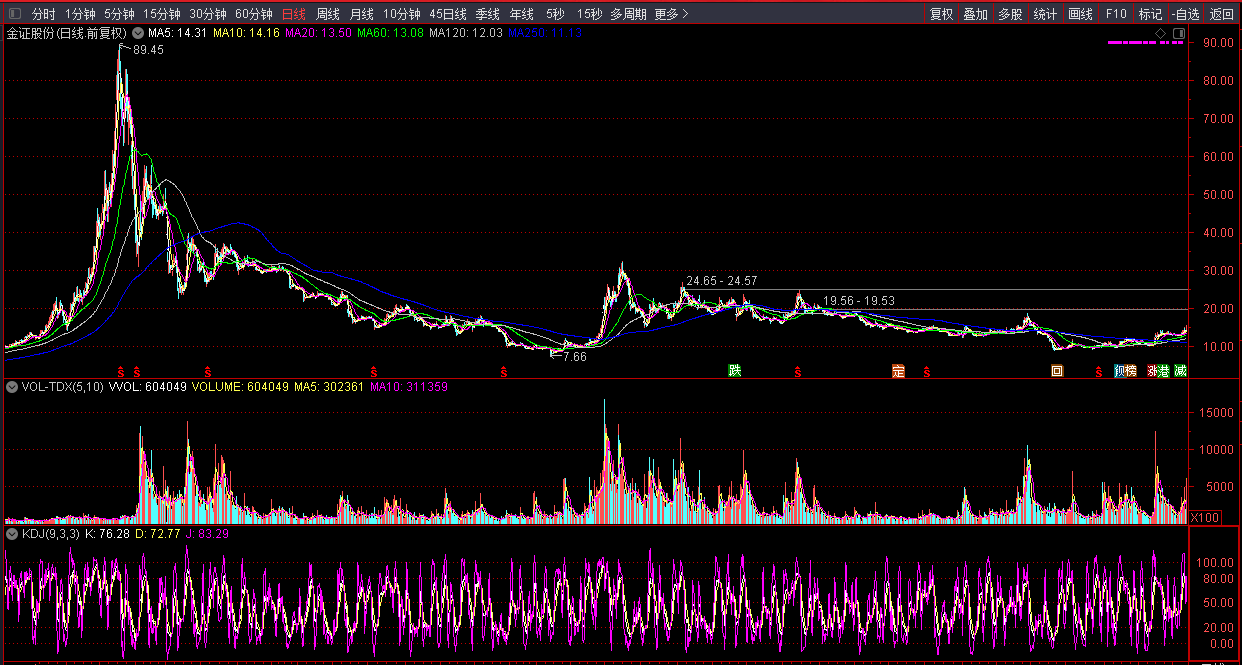Click the diamond icon above the price axis

[1160, 33]
